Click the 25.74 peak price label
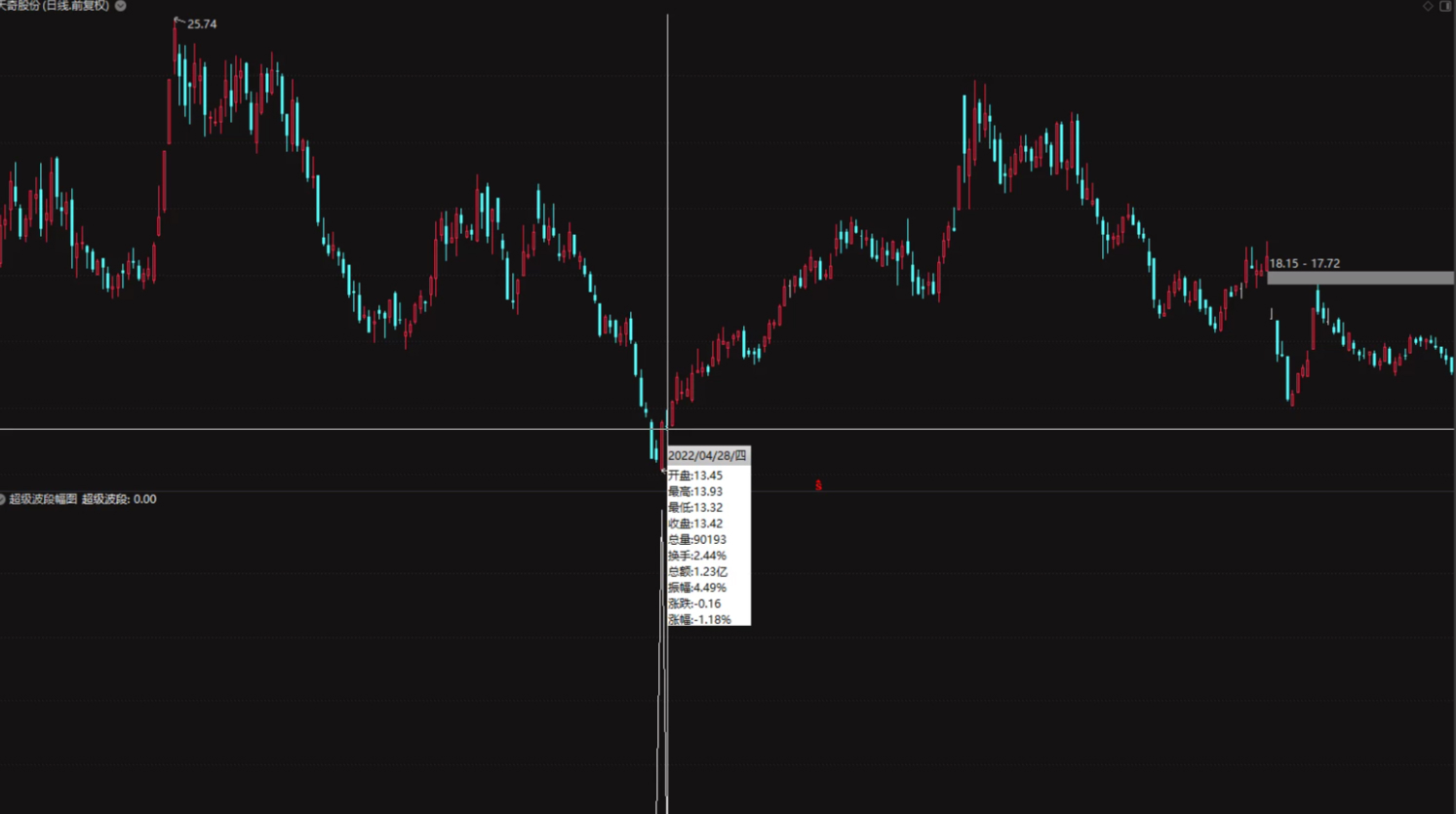The image size is (1456, 814). (x=202, y=24)
